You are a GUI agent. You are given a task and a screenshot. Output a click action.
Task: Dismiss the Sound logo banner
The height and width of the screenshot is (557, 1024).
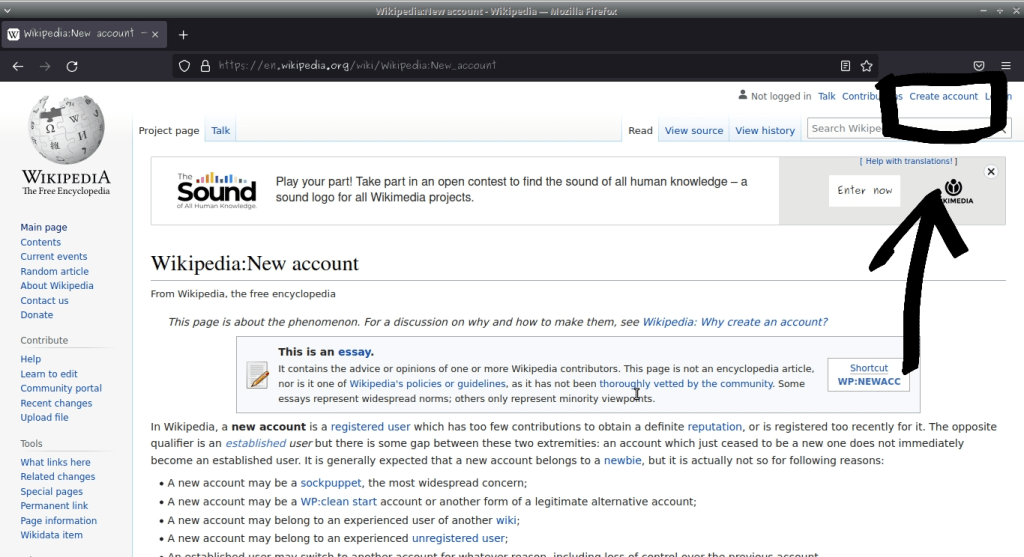991,172
